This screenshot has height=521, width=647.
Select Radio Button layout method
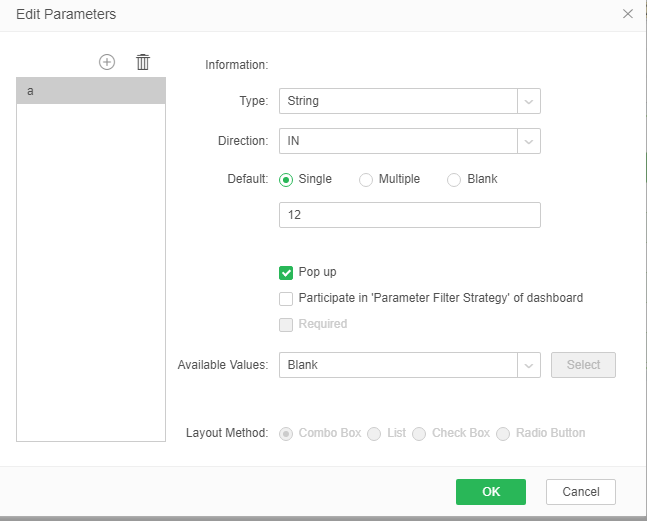coord(503,434)
